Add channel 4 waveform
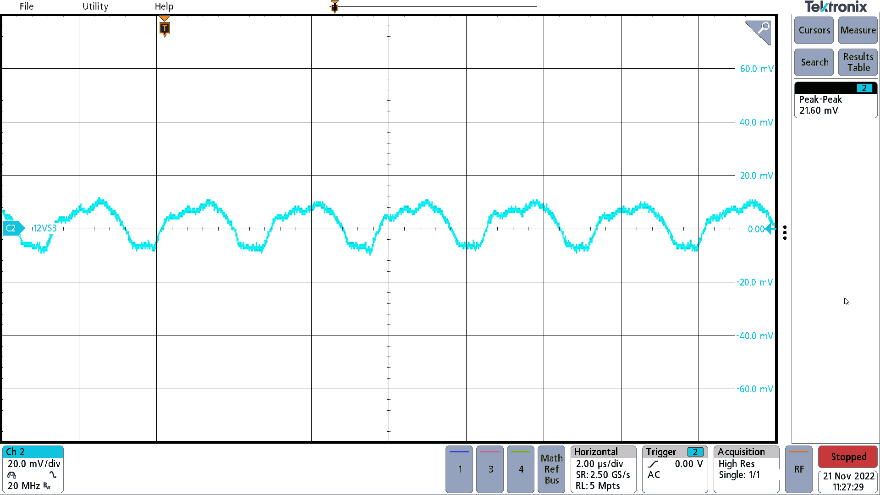This screenshot has height=495, width=880. pos(521,469)
